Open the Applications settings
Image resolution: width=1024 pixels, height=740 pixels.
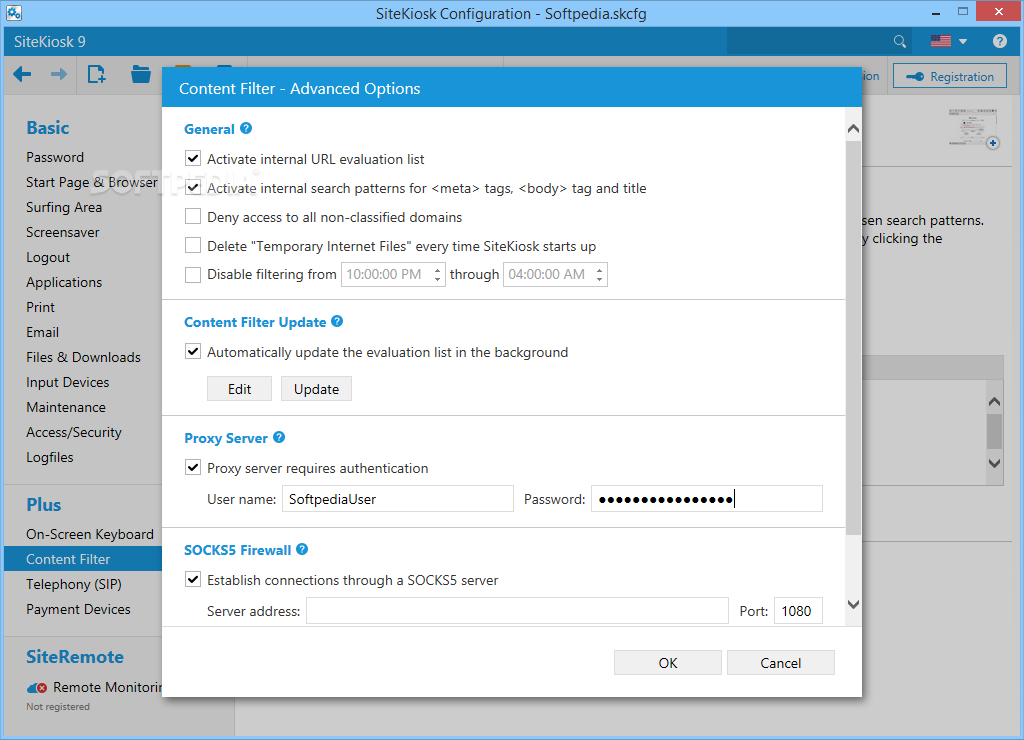[x=64, y=282]
